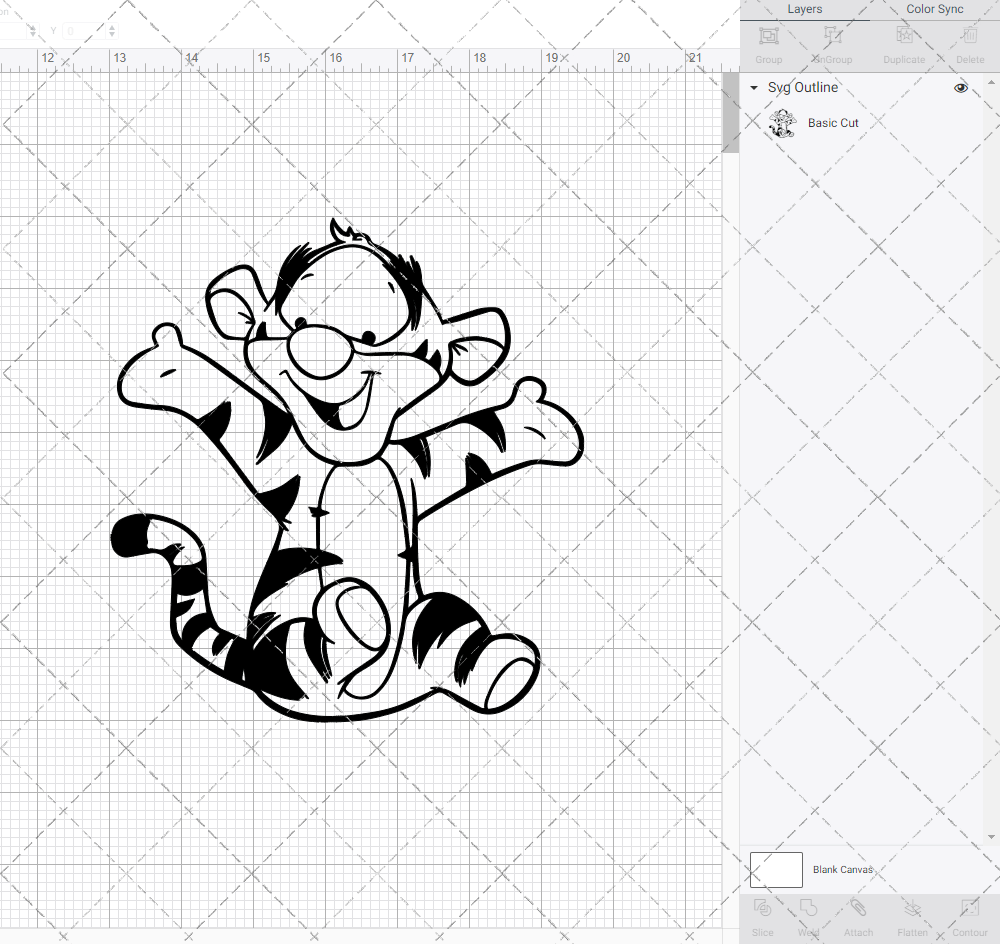Select the Svg Outline layer name
Image resolution: width=1000 pixels, height=944 pixels.
(x=803, y=87)
